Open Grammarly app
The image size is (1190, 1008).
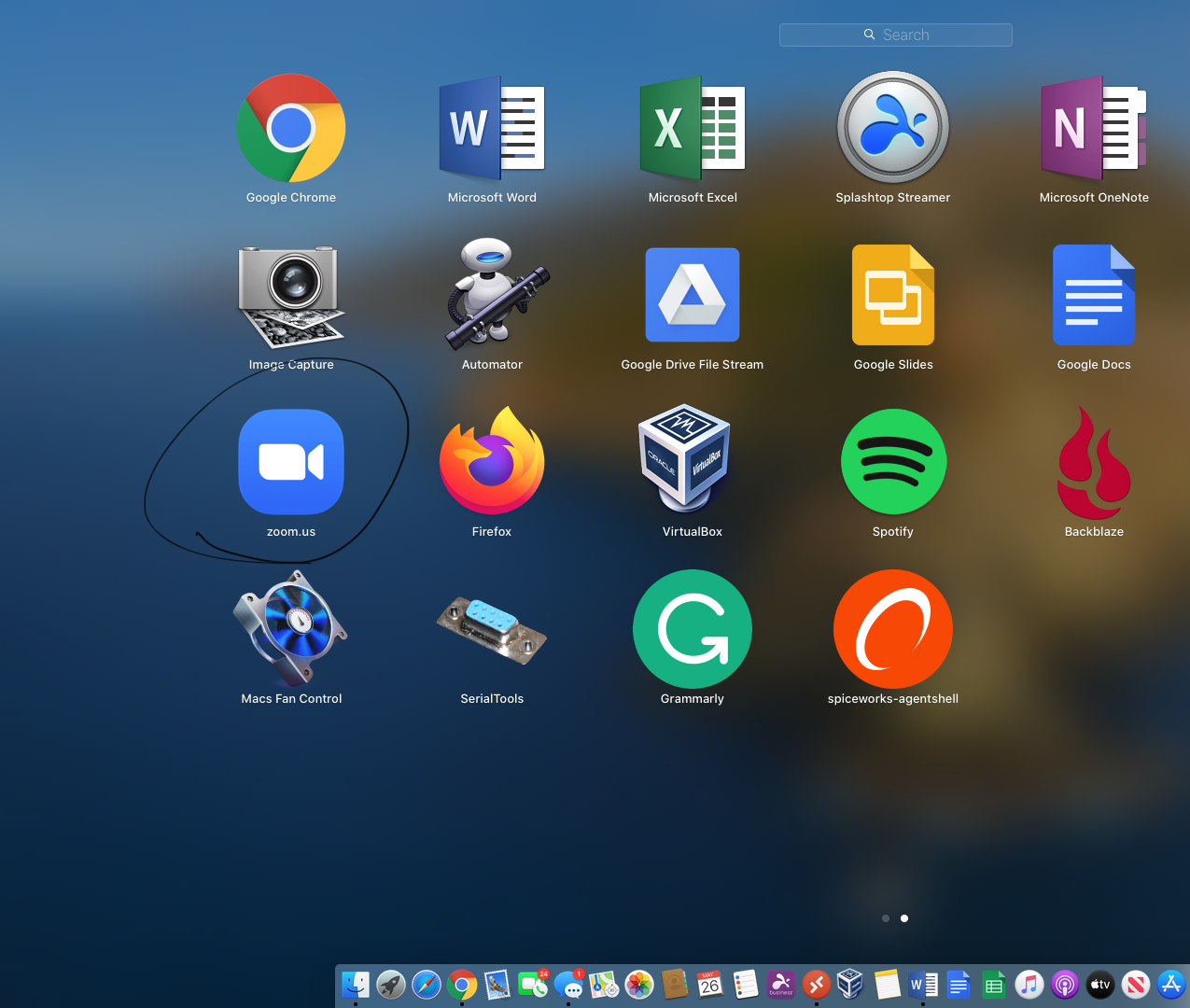coord(693,629)
